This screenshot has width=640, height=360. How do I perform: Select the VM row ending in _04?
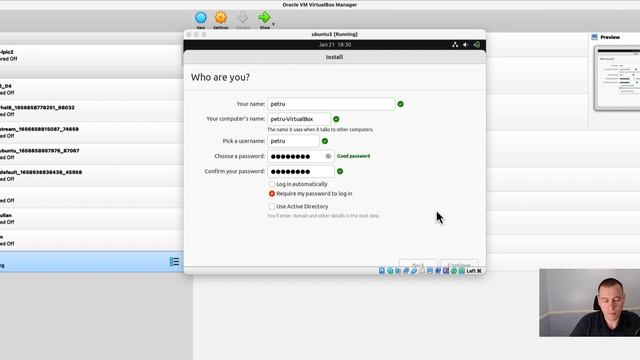(91, 89)
